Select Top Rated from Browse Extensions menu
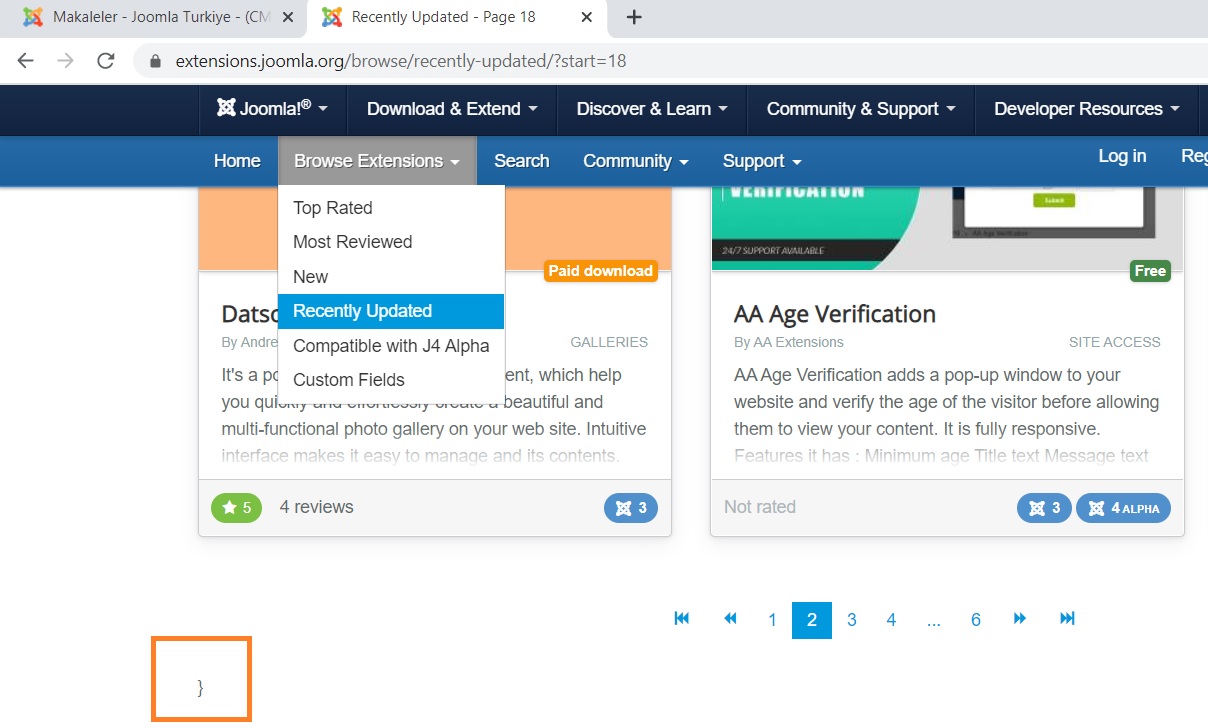Screen dimensions: 1208x728 tap(333, 208)
